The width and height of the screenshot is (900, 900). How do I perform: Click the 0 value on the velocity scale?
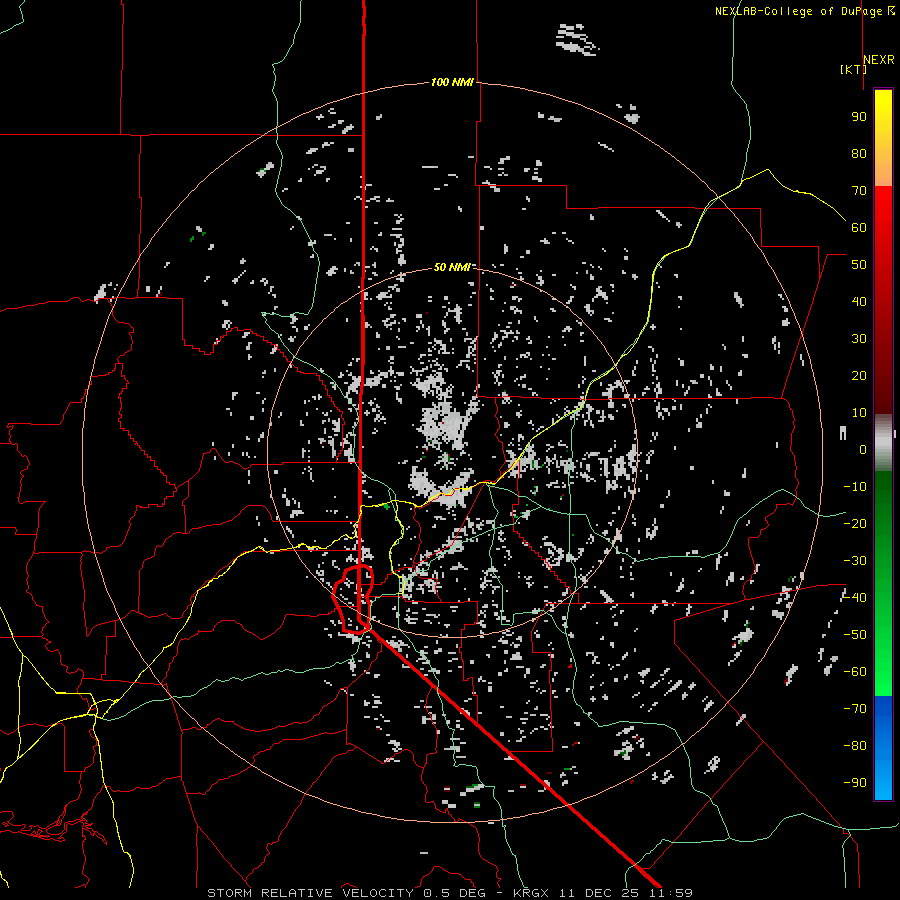(x=863, y=450)
